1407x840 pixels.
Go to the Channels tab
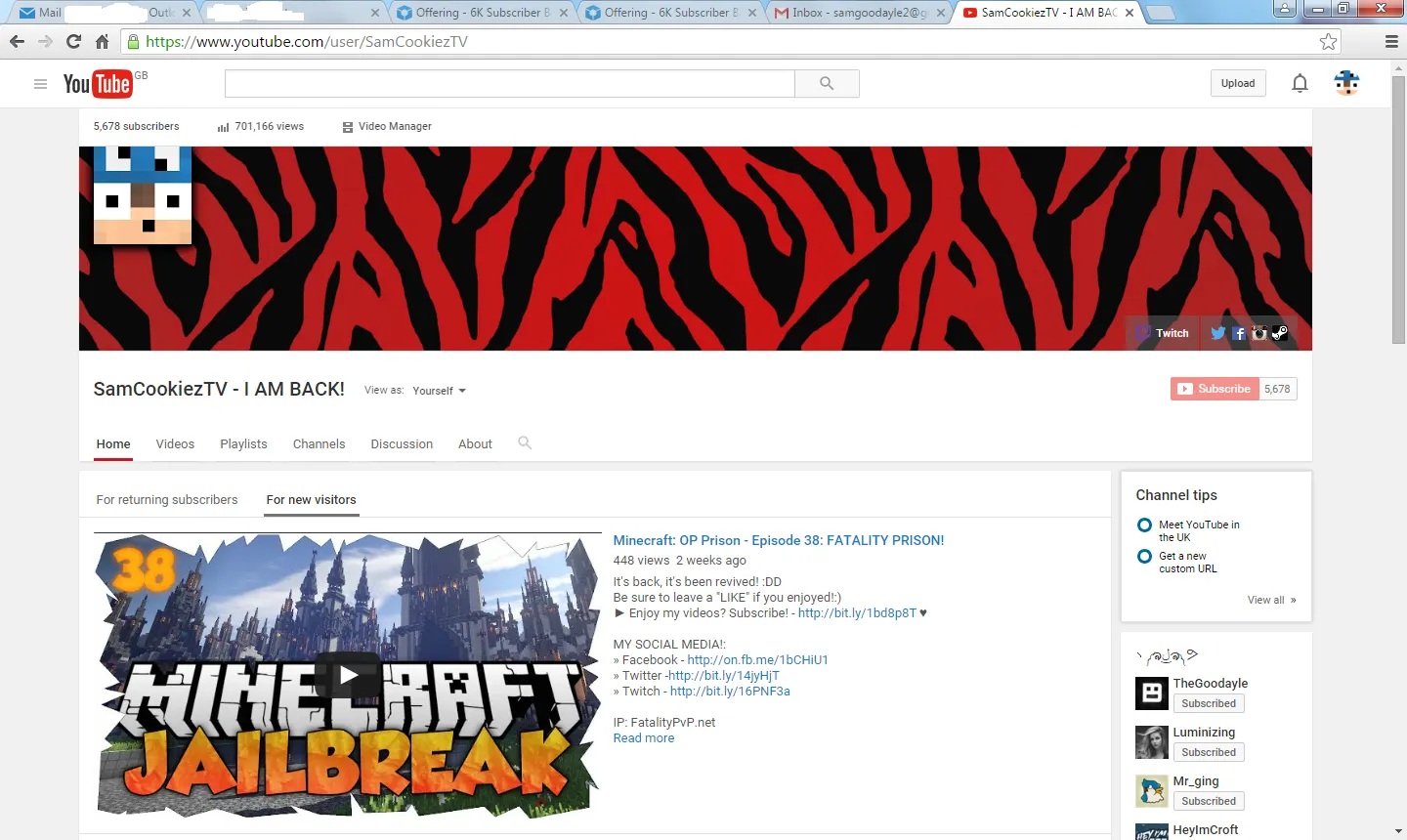pos(320,444)
